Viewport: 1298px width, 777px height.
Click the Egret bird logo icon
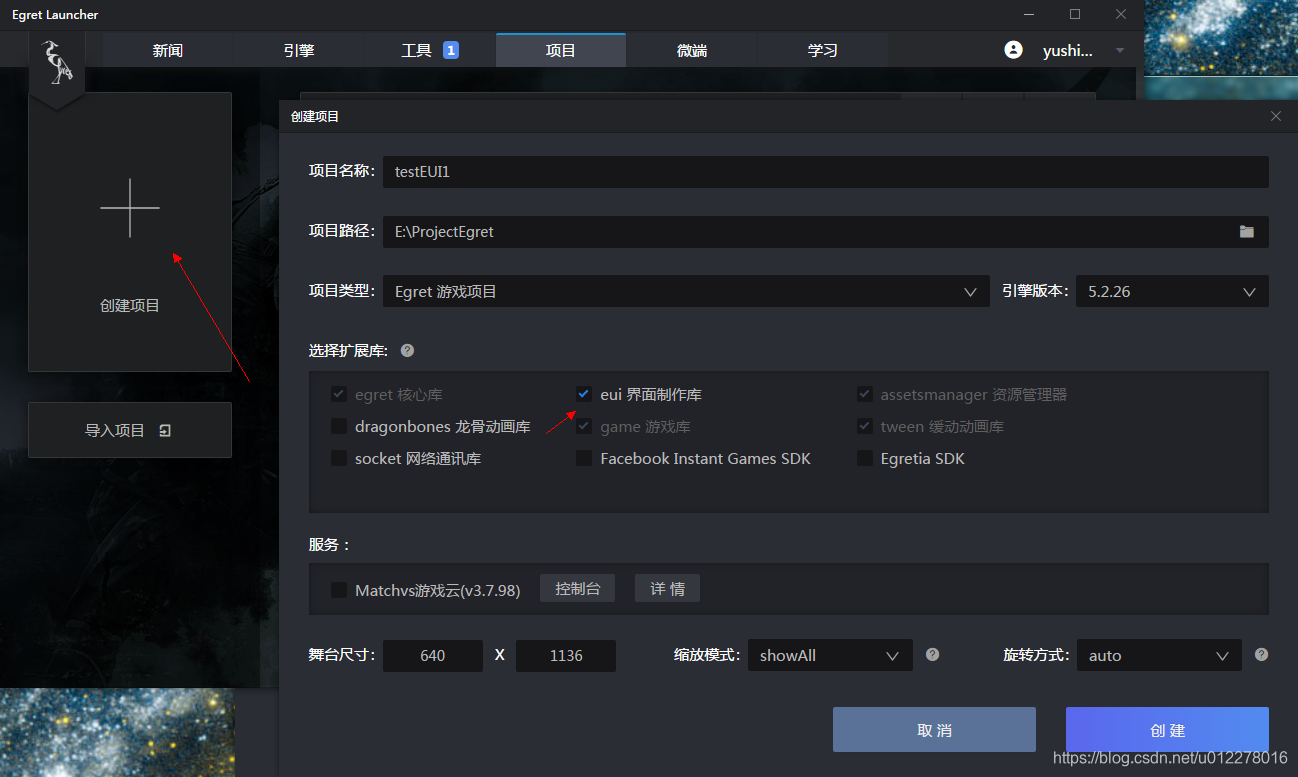tap(57, 60)
